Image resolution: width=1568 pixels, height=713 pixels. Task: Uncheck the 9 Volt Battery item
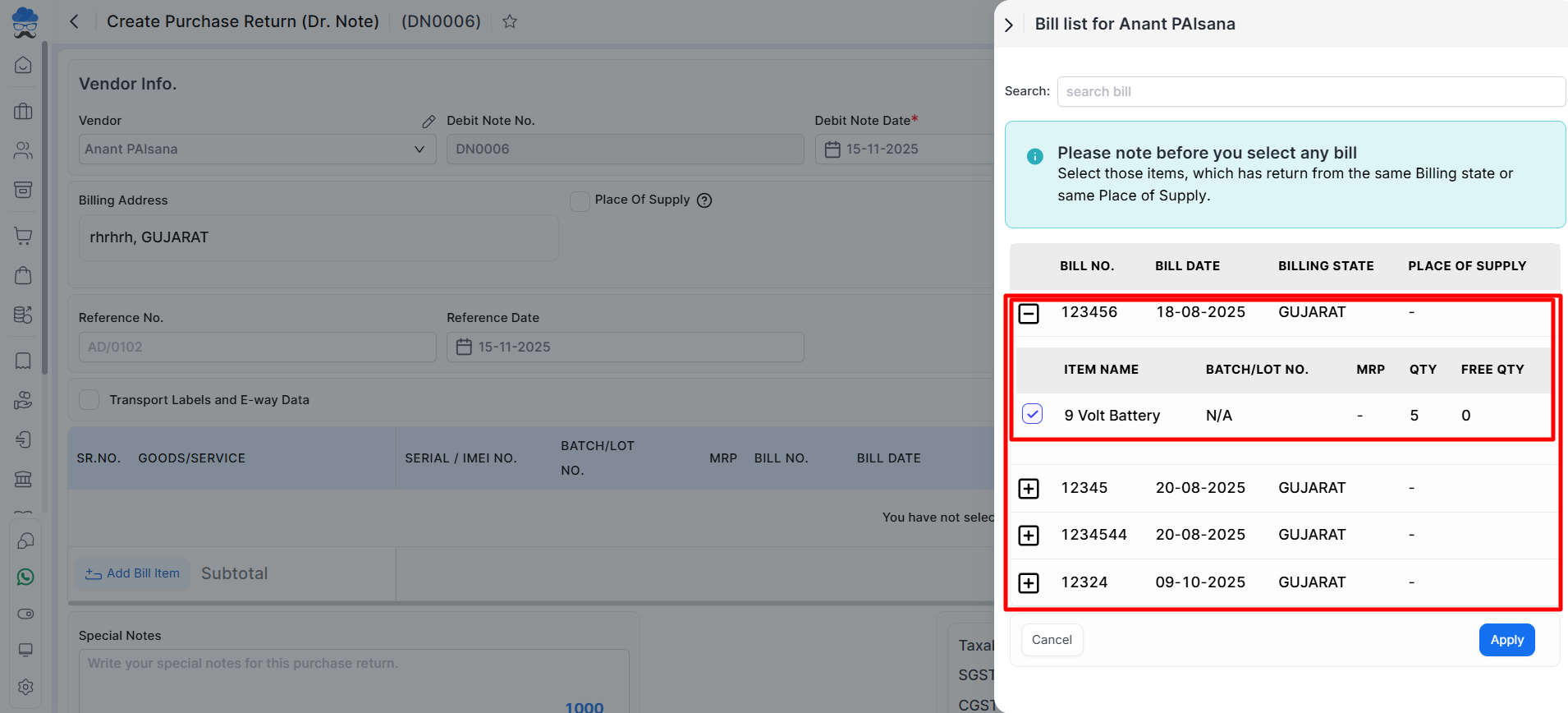tap(1032, 414)
